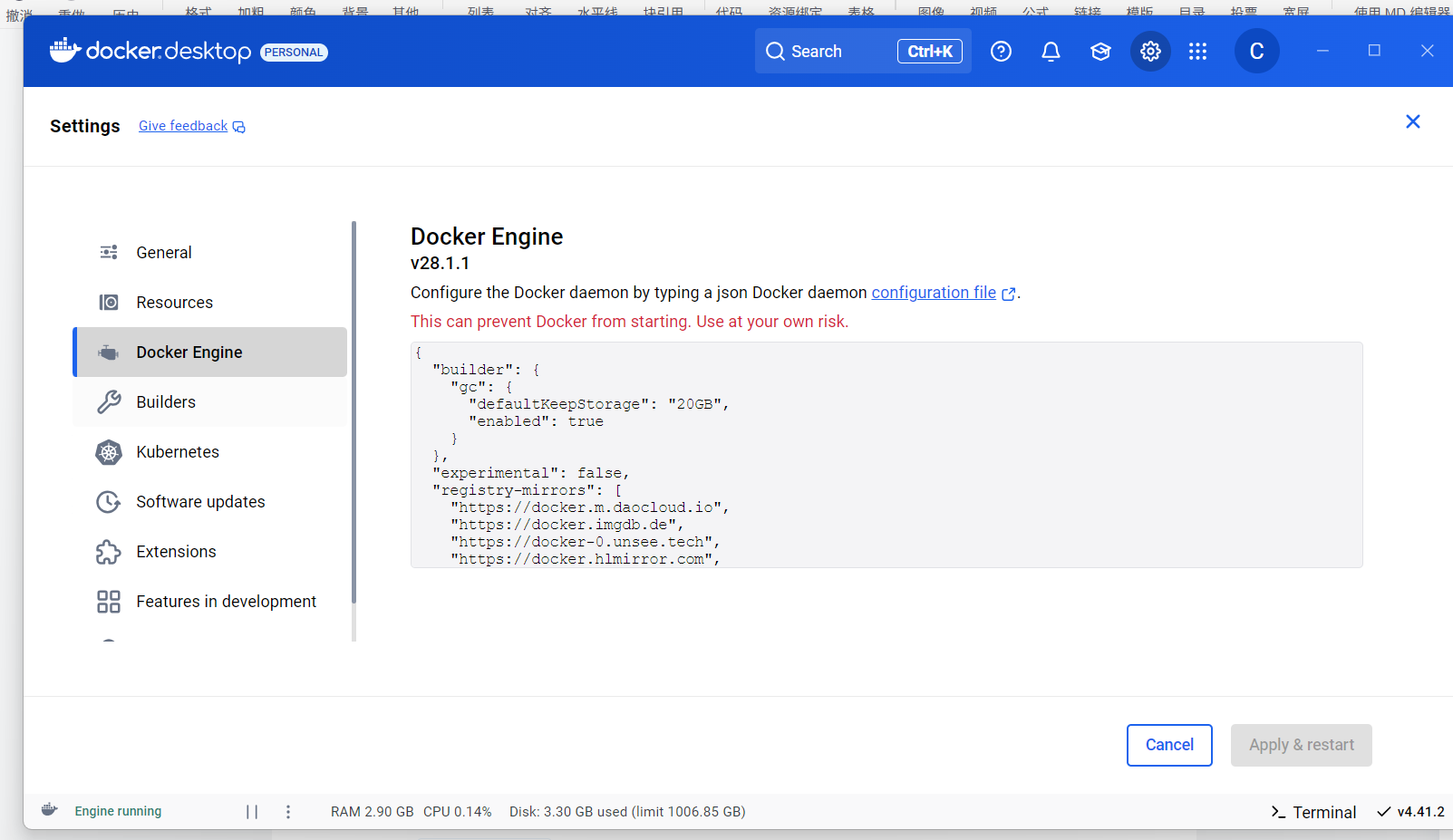Image resolution: width=1453 pixels, height=840 pixels.
Task: Click the docker.m.daocloud.io mirror entry
Action: 590,507
